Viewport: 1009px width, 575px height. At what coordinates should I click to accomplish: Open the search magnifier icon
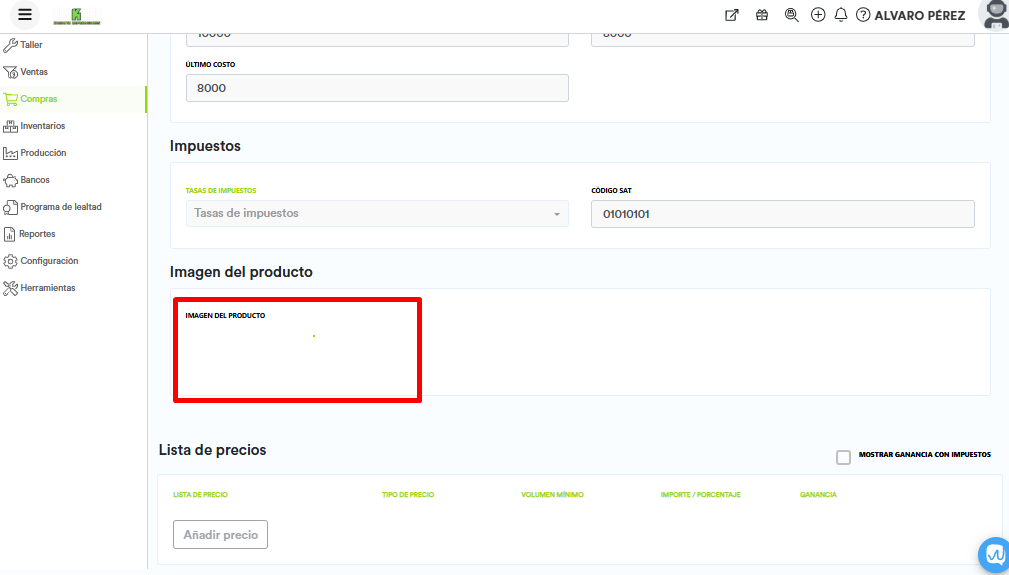791,15
